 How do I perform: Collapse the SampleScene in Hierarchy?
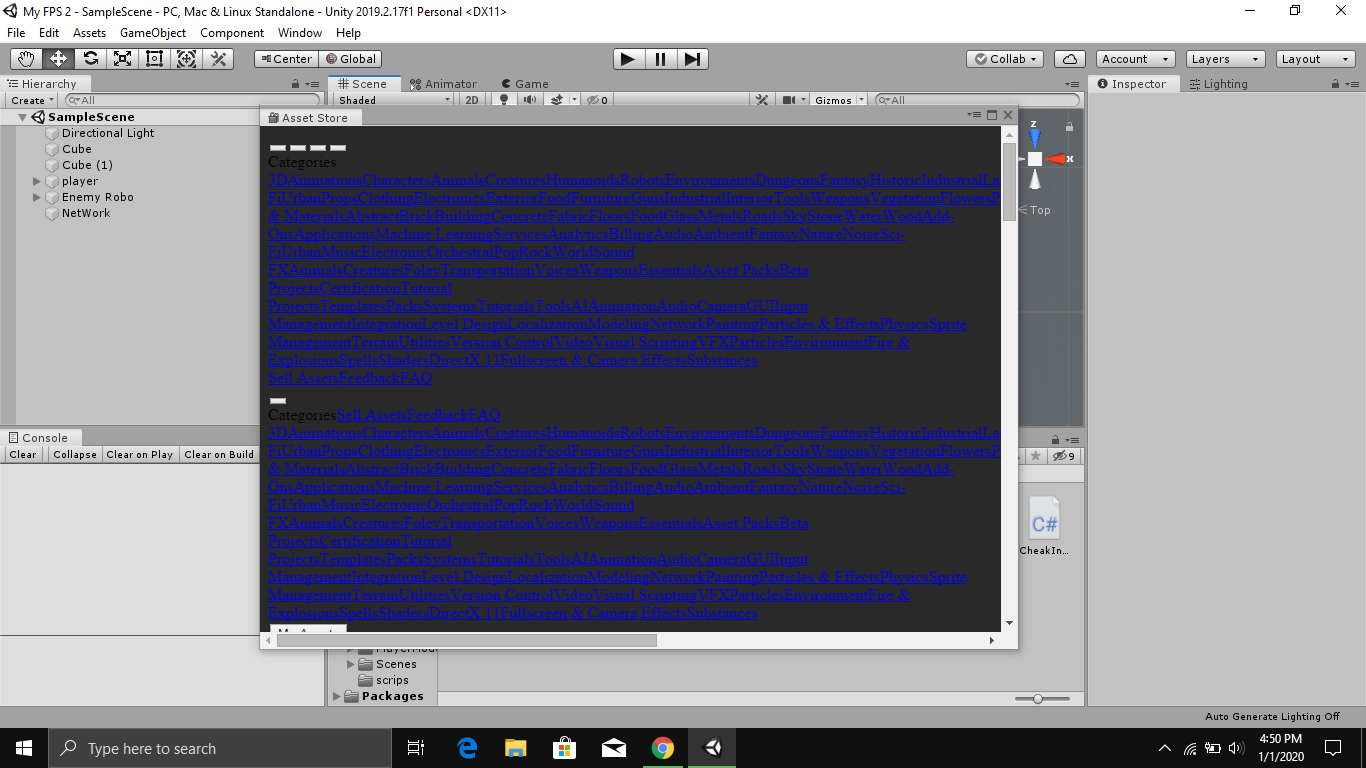[x=23, y=117]
